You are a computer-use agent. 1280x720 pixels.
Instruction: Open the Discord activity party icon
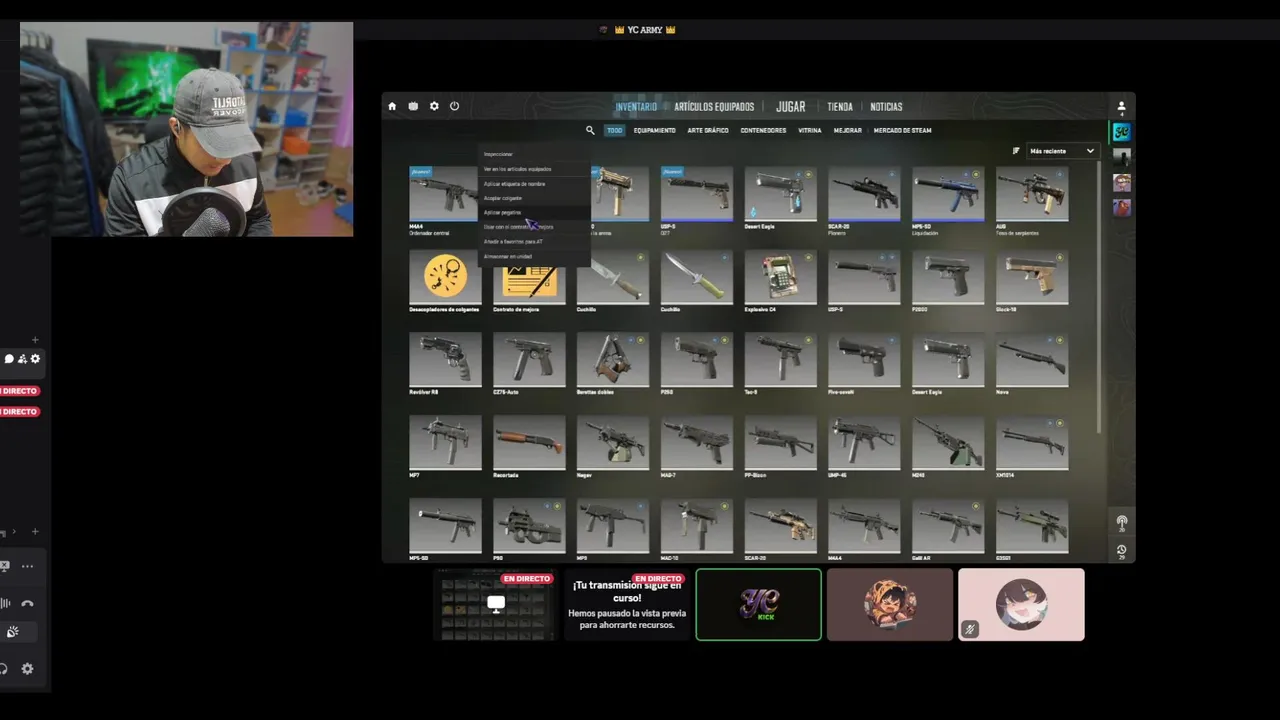(13, 632)
